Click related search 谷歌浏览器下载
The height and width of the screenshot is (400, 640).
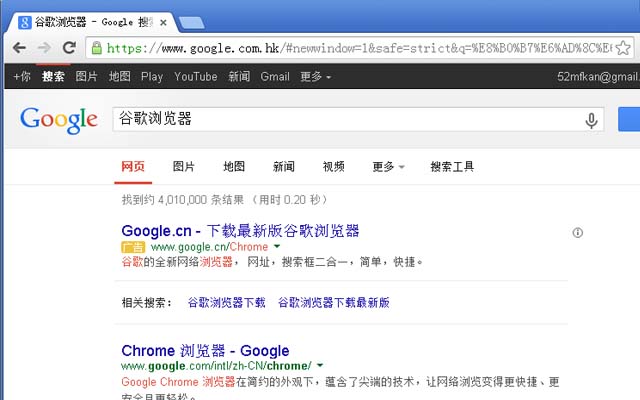[x=227, y=302]
